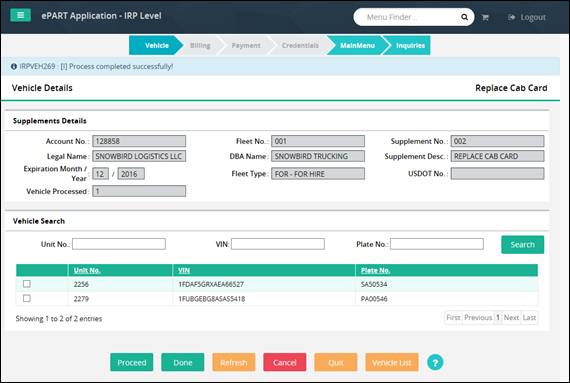
Task: Open the shopping cart icon
Action: coord(485,17)
